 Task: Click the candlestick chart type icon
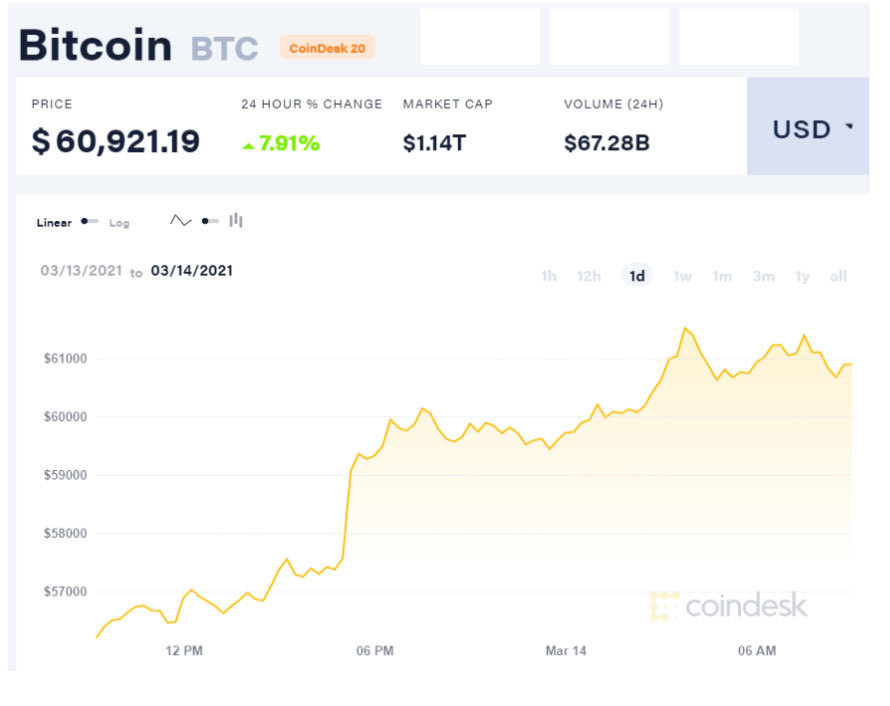(x=236, y=221)
